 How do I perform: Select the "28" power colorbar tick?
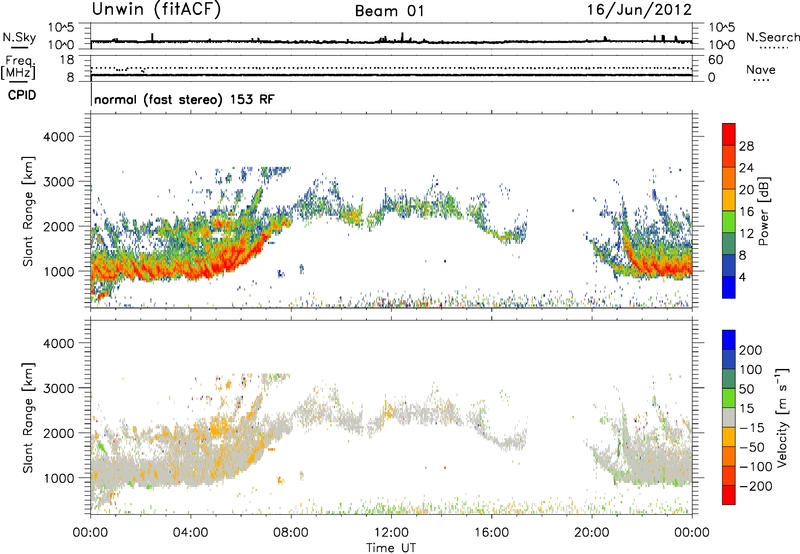coord(746,146)
